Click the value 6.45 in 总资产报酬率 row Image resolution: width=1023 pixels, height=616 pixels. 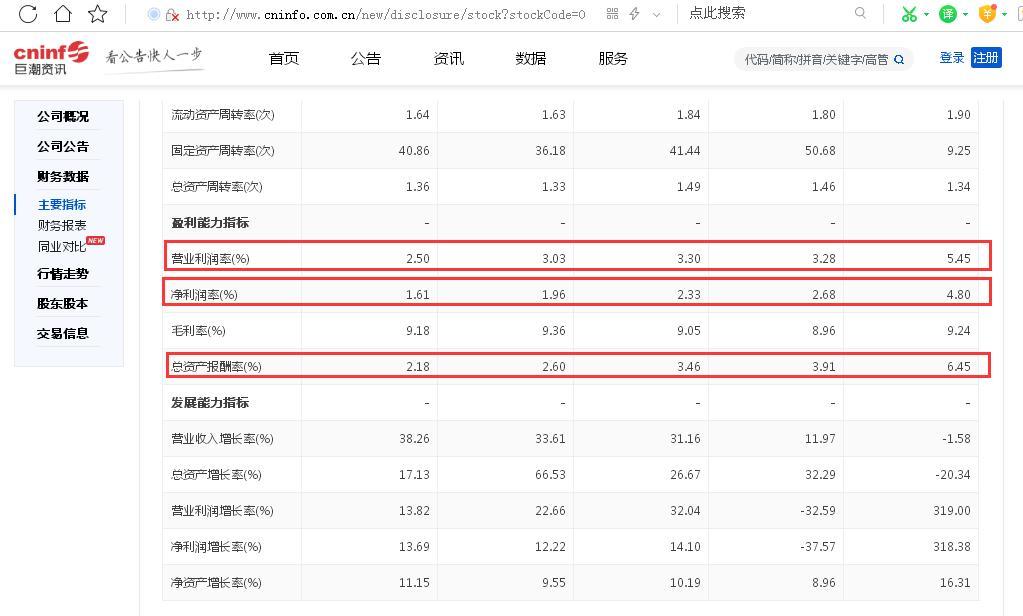click(x=958, y=366)
